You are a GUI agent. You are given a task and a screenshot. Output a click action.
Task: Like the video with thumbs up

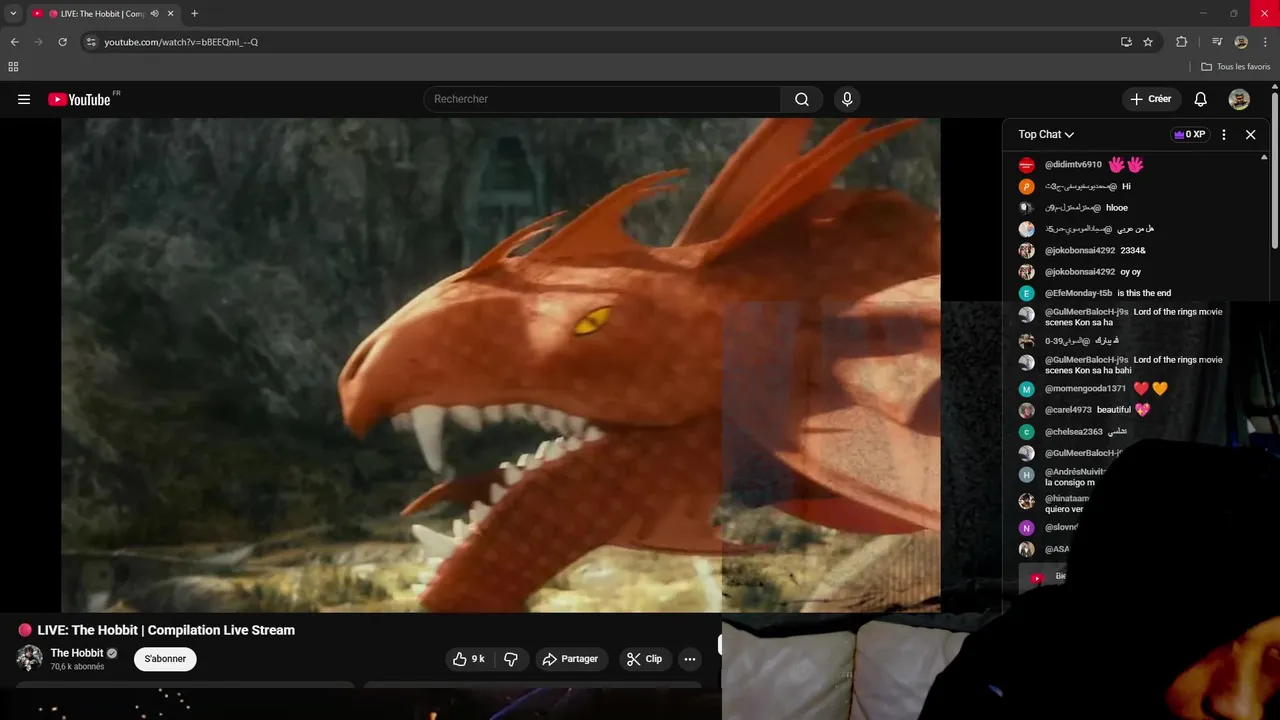pos(469,659)
